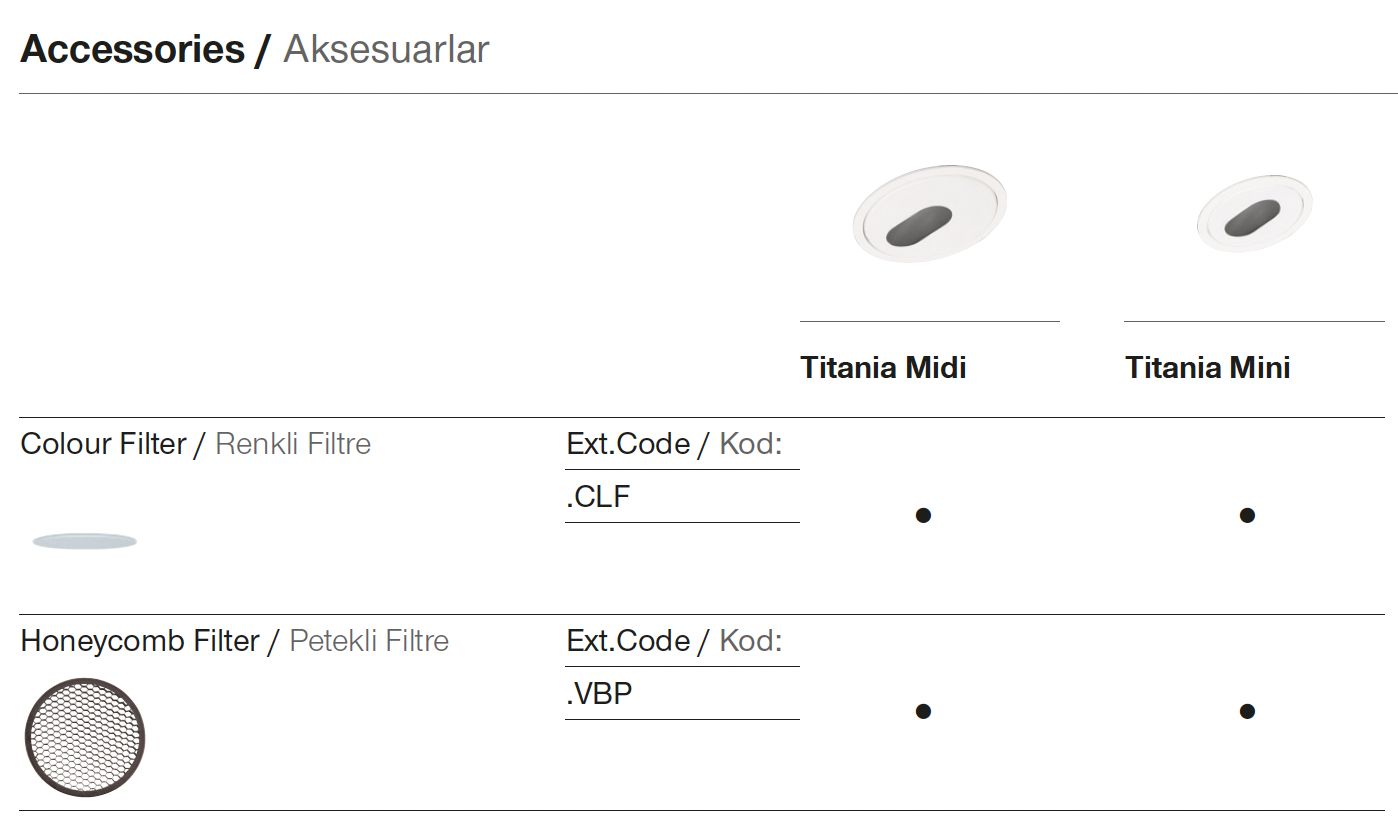Click the Honeycomb Filter dot under Titania Mini
The height and width of the screenshot is (820, 1398).
1247,711
